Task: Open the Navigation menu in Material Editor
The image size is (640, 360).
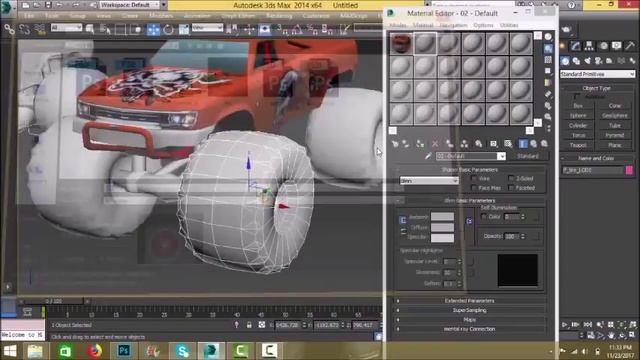Action: (x=453, y=25)
